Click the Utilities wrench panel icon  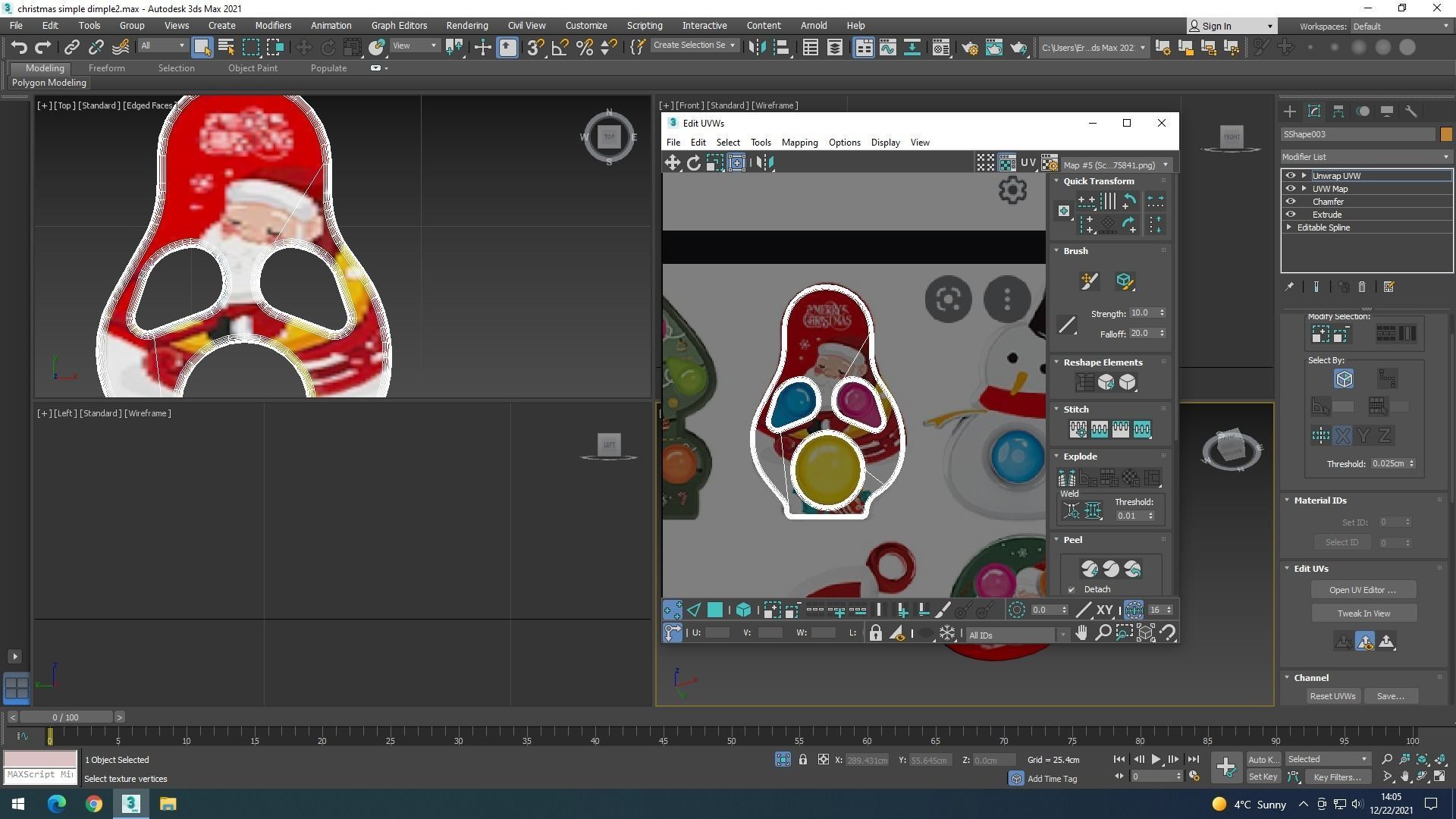click(x=1411, y=111)
